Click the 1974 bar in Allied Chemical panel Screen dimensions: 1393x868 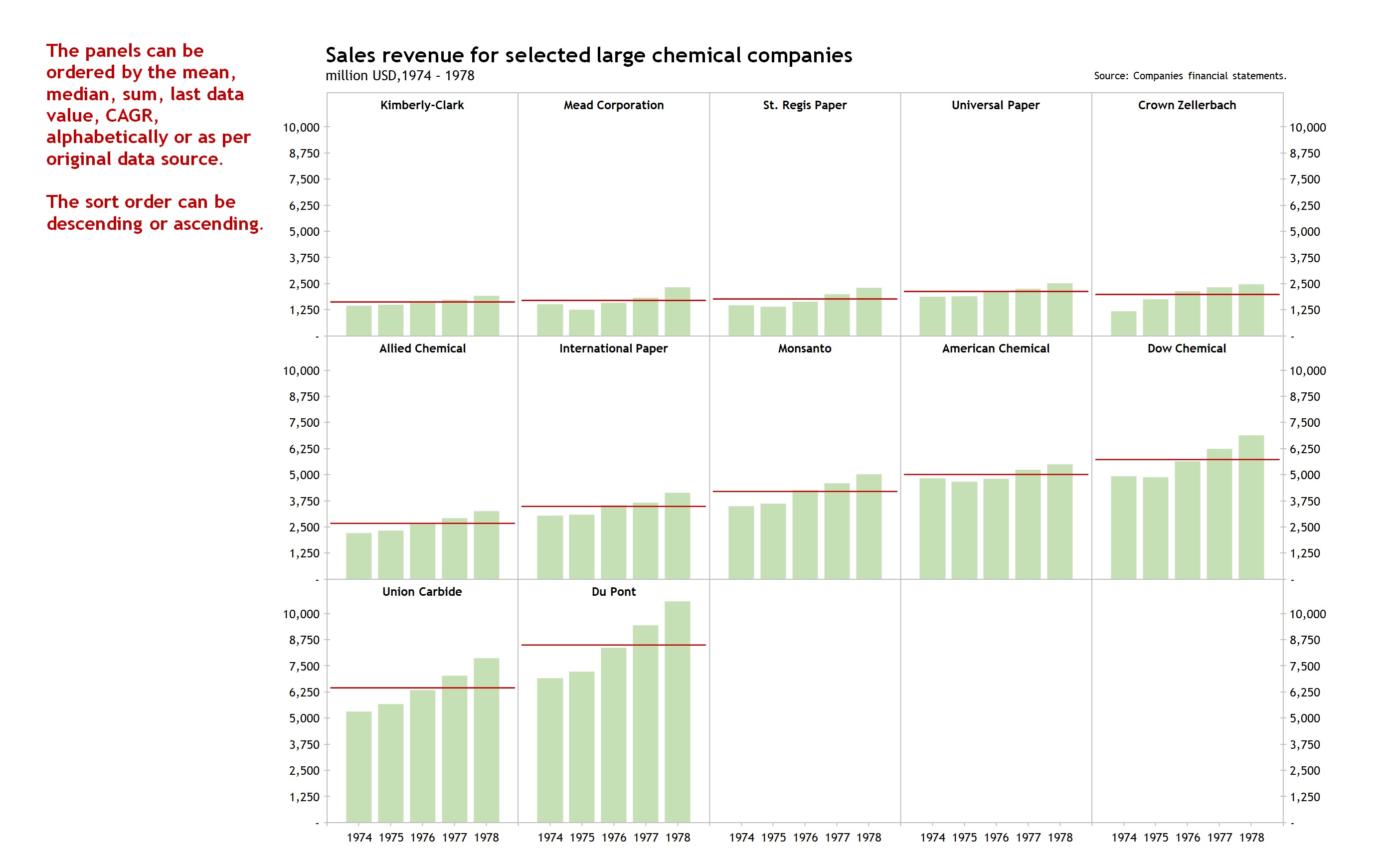point(359,556)
